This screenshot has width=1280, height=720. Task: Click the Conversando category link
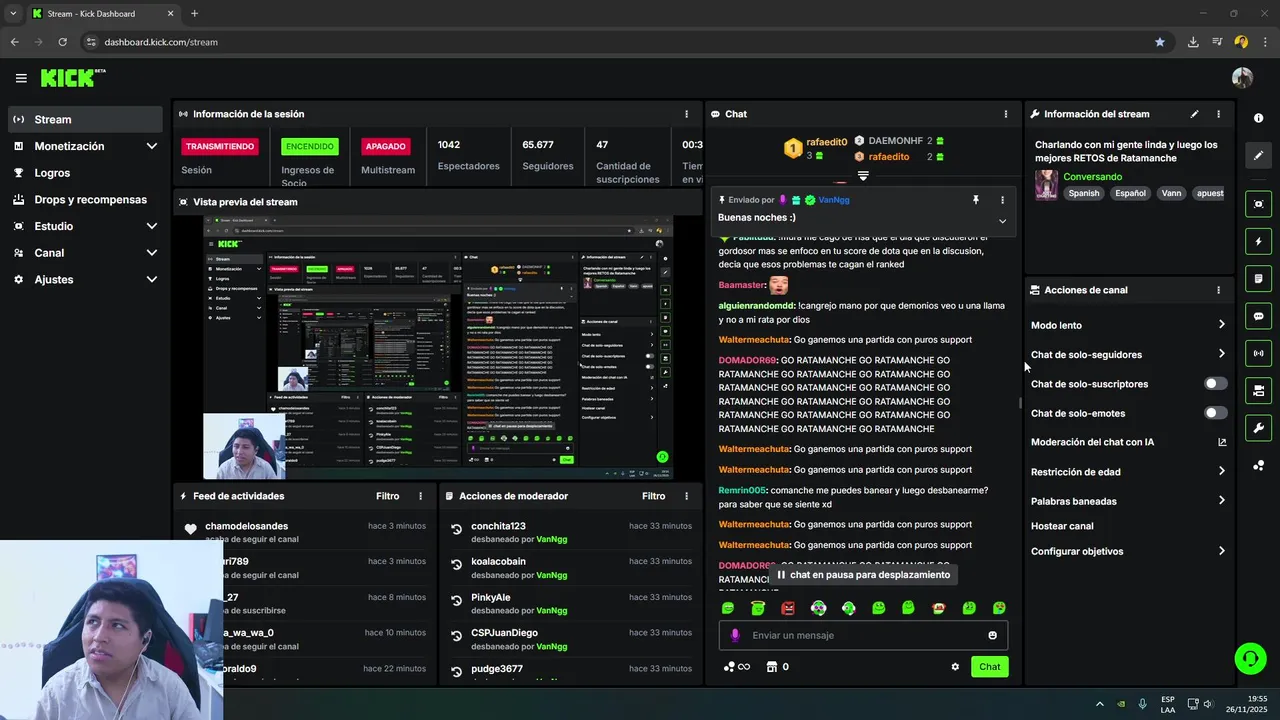click(1092, 177)
